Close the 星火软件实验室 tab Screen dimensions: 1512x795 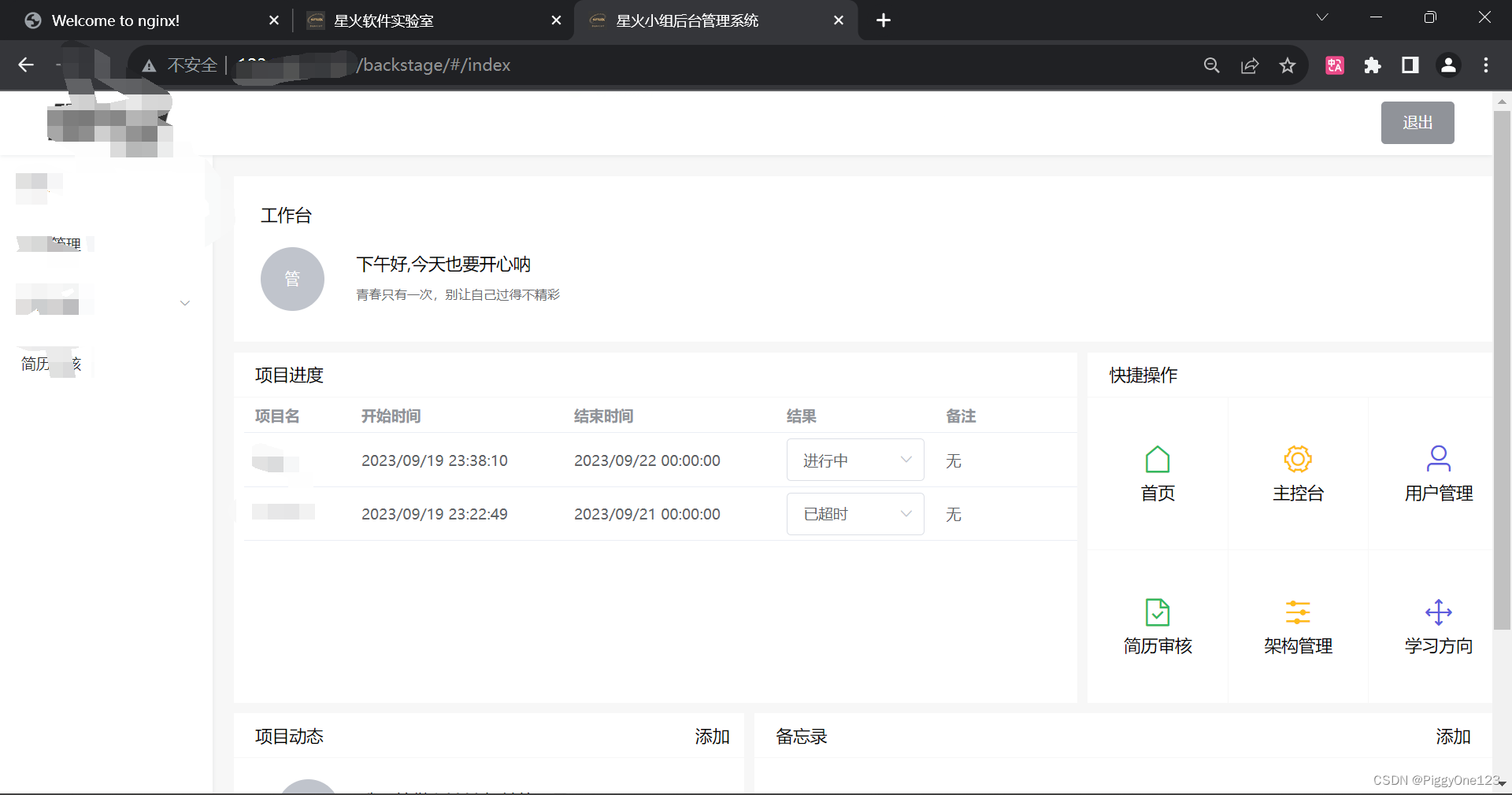(x=557, y=20)
